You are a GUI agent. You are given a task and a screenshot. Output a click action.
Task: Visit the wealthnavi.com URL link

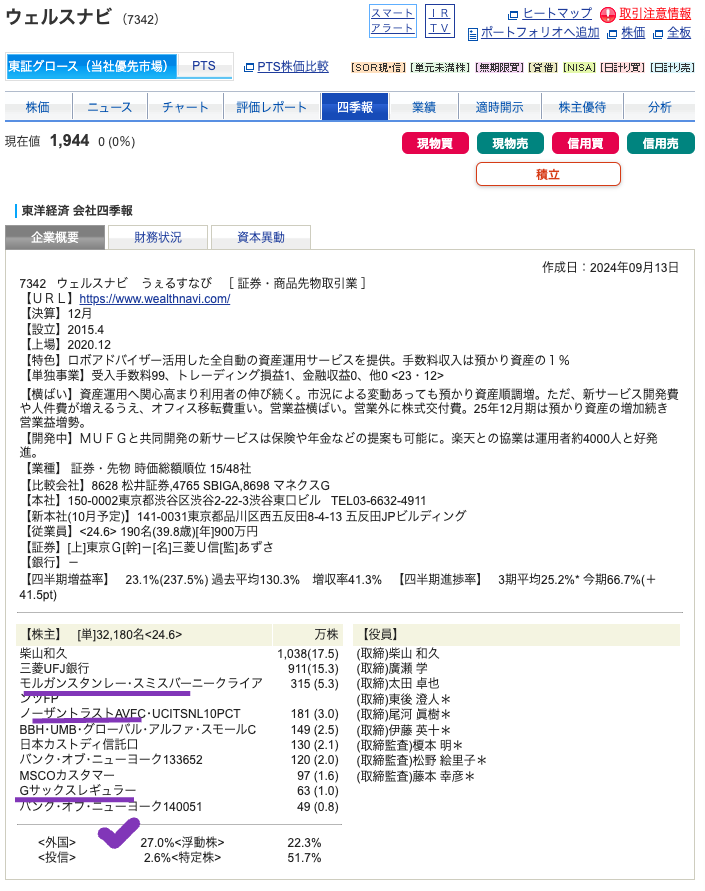[x=155, y=299]
